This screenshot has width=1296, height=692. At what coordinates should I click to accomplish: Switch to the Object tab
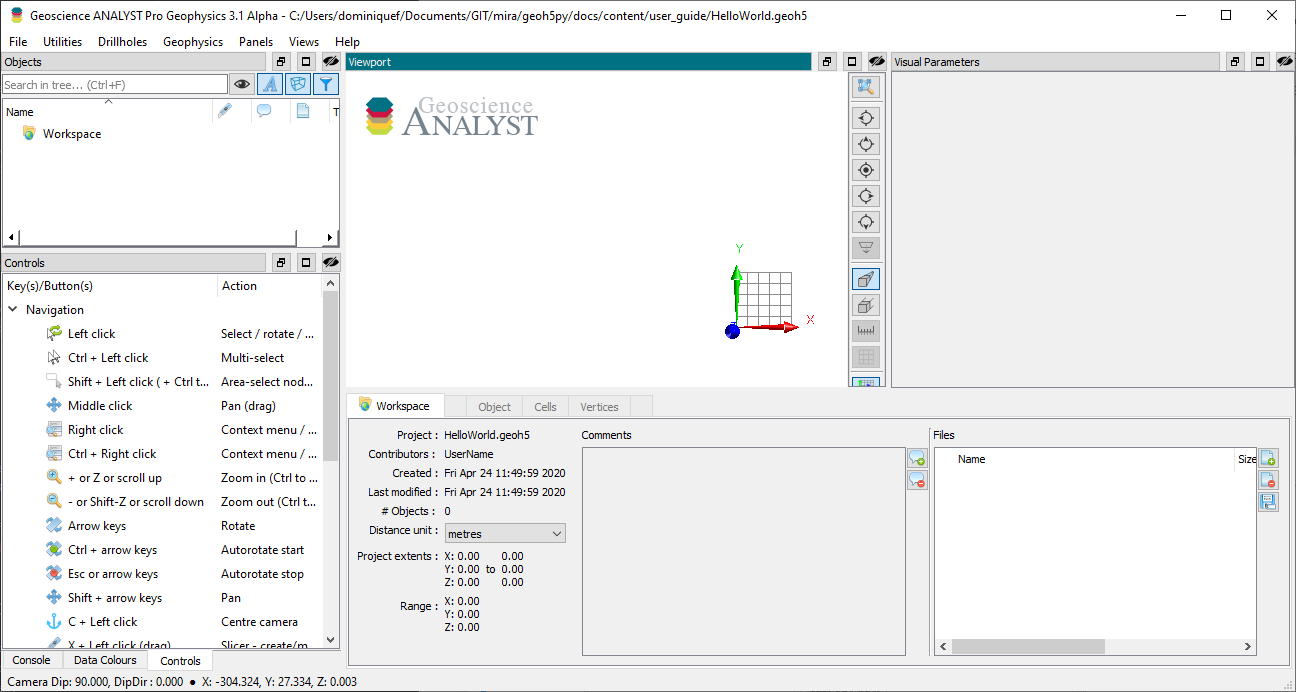[494, 407]
